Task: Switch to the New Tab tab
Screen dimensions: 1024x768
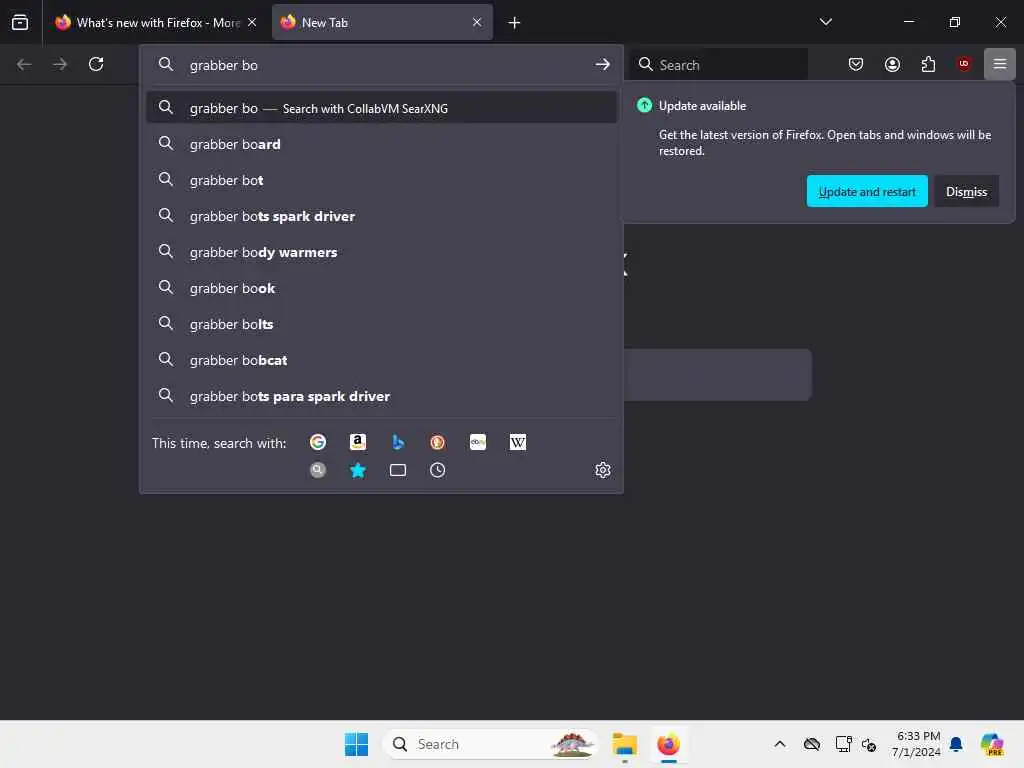Action: 382,22
